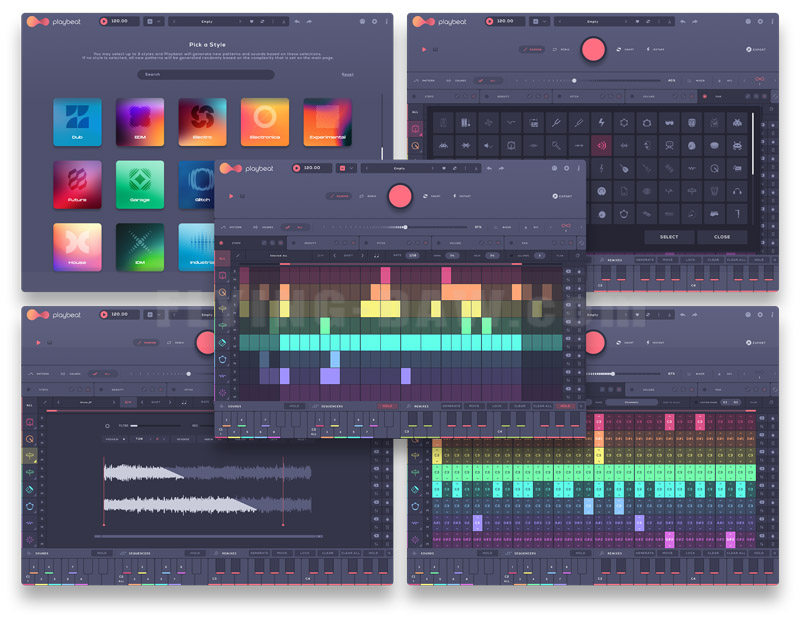
Task: Start playback in the center sequencer window
Action: pyautogui.click(x=231, y=196)
